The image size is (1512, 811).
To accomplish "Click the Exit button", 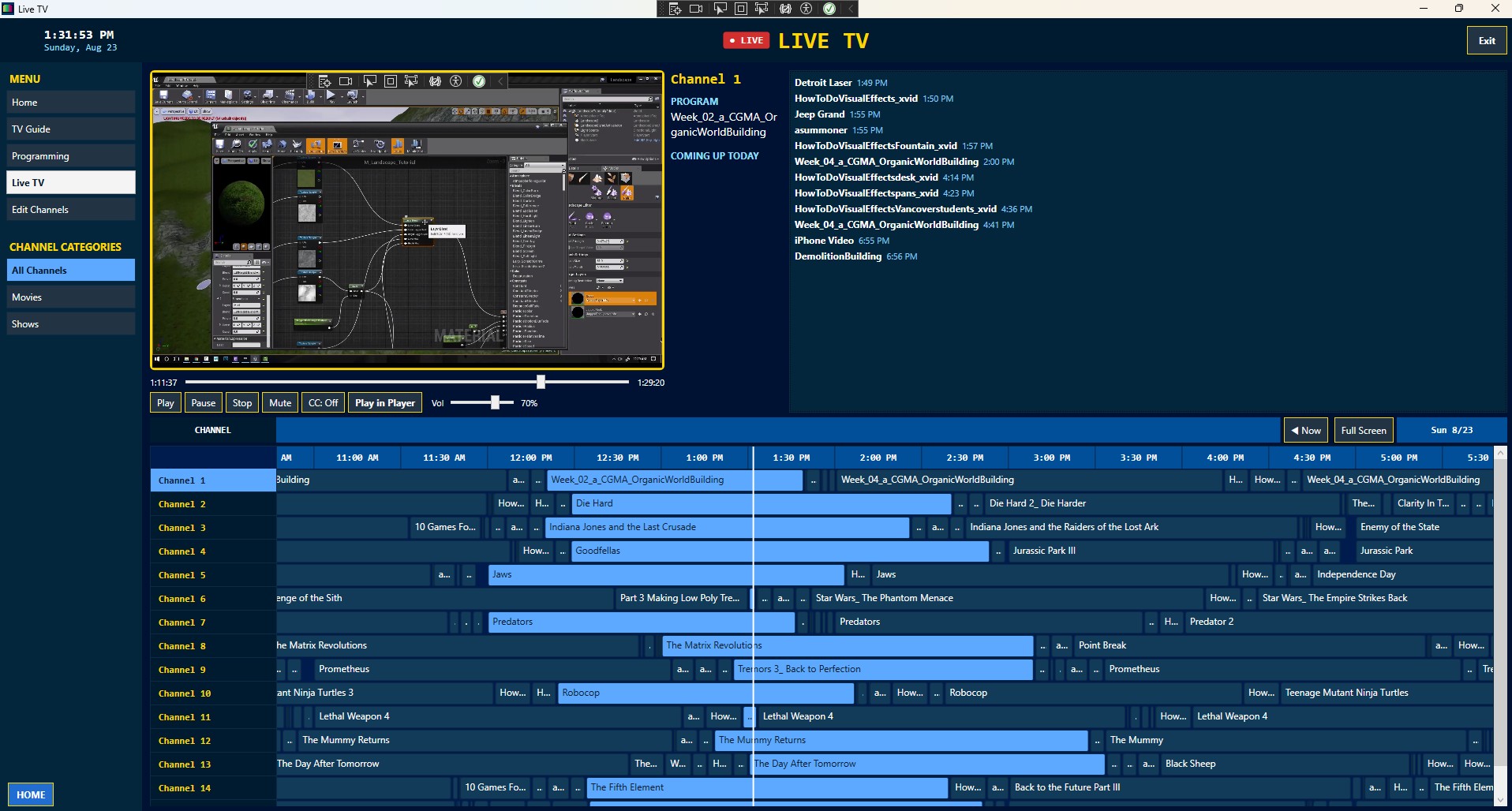I will coord(1487,41).
